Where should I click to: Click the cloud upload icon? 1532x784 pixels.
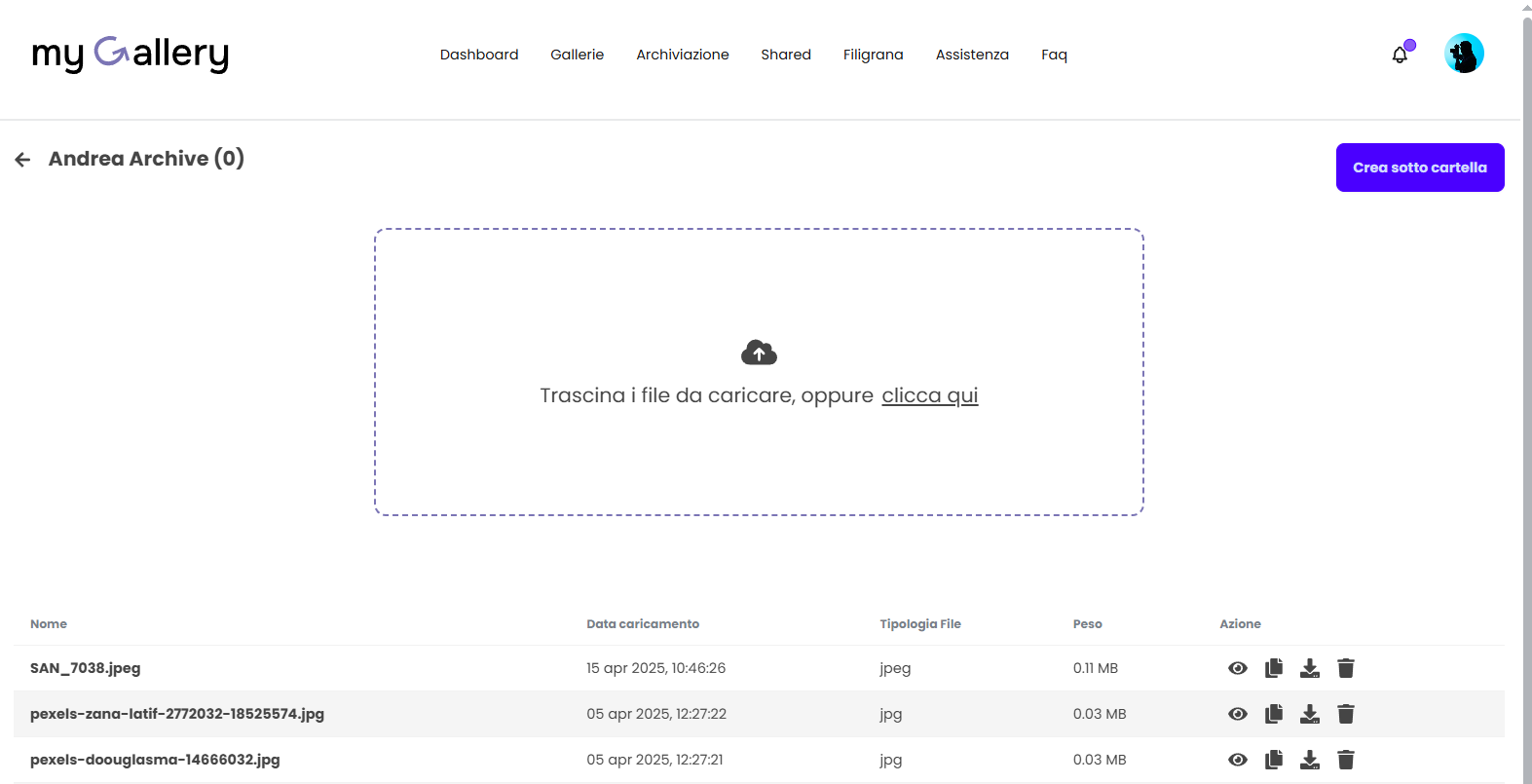759,353
